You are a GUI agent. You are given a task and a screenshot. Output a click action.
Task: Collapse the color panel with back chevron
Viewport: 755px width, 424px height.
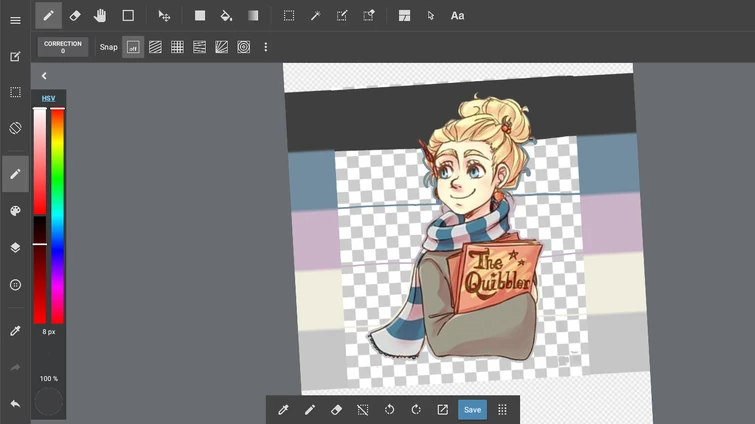(x=44, y=76)
